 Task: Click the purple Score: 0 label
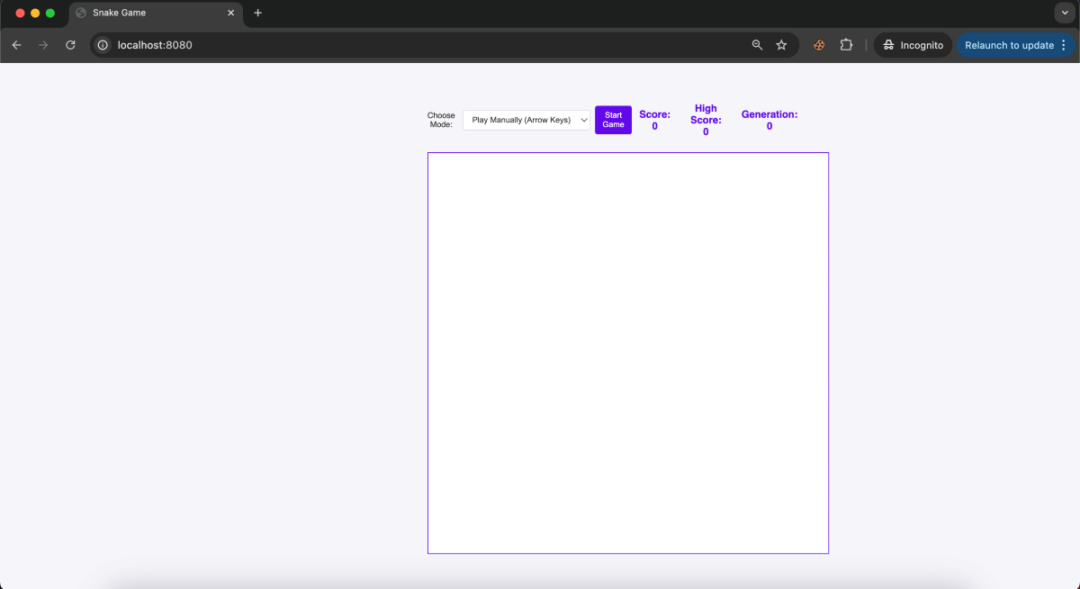coord(655,120)
